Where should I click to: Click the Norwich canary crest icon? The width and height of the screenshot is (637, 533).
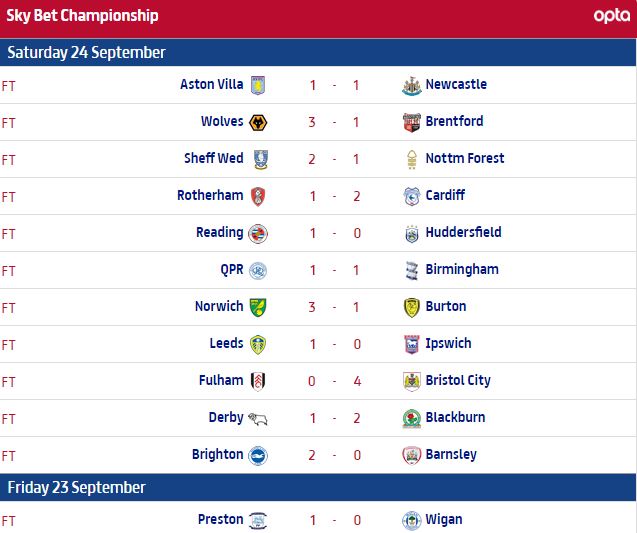click(x=258, y=307)
